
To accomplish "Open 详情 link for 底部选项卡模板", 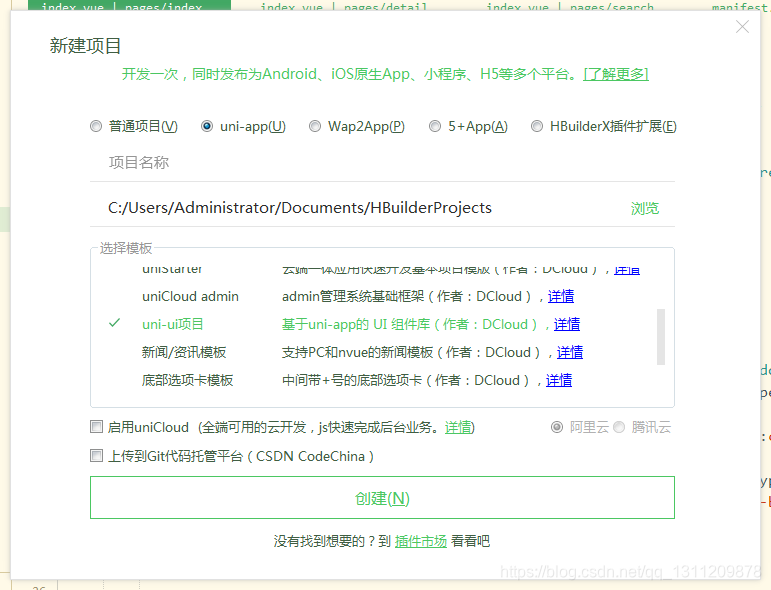I will tap(559, 381).
